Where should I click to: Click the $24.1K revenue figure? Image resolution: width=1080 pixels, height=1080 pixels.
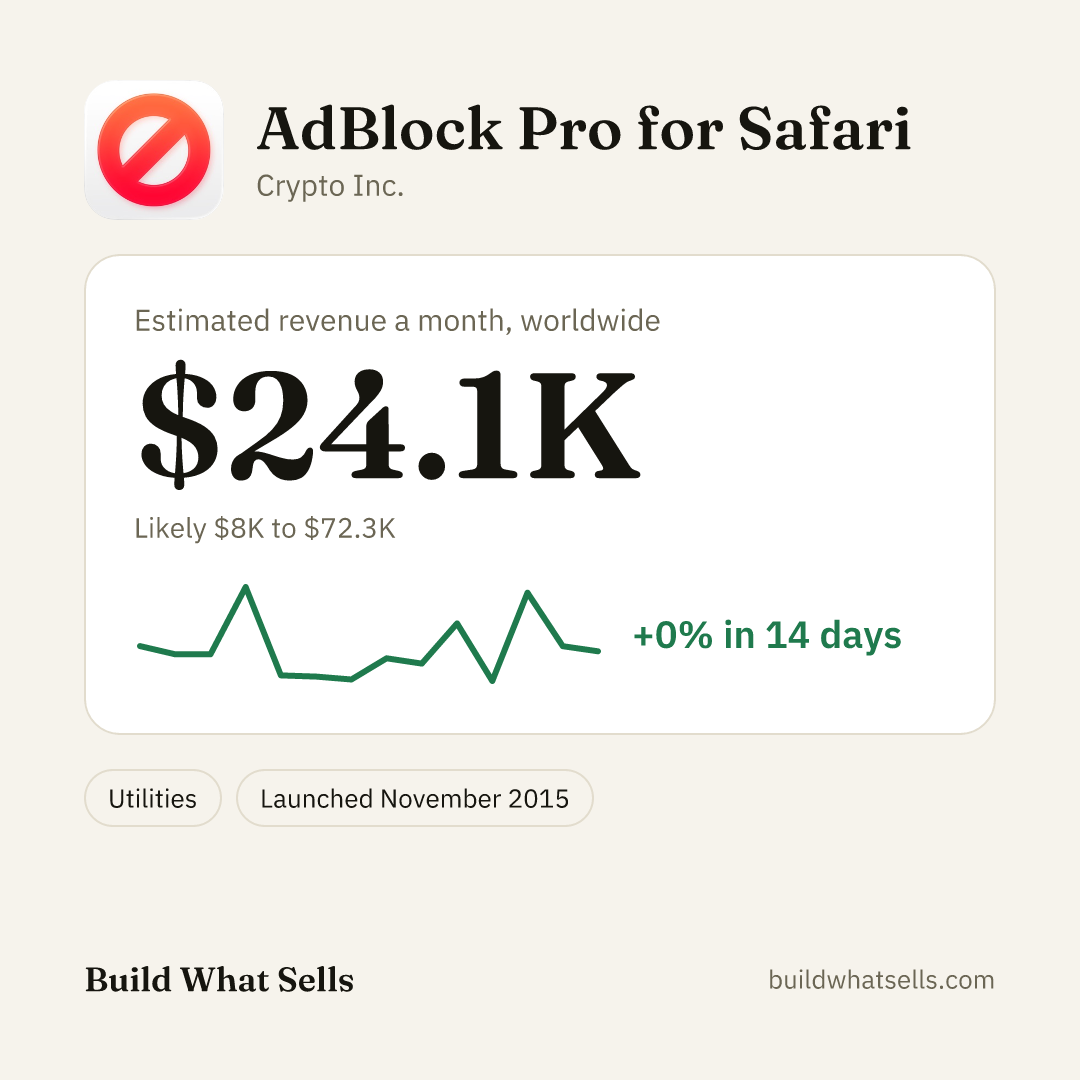(390, 424)
